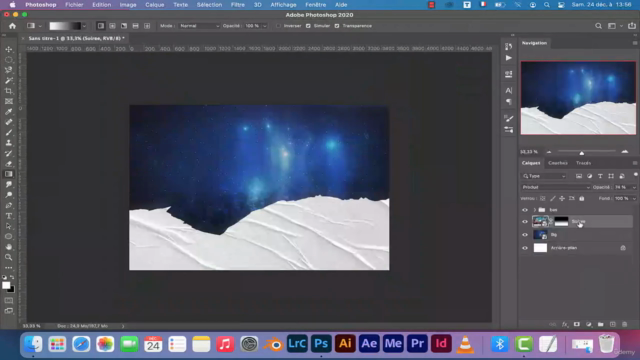
Task: Switch to the Couches tab
Action: [x=558, y=163]
